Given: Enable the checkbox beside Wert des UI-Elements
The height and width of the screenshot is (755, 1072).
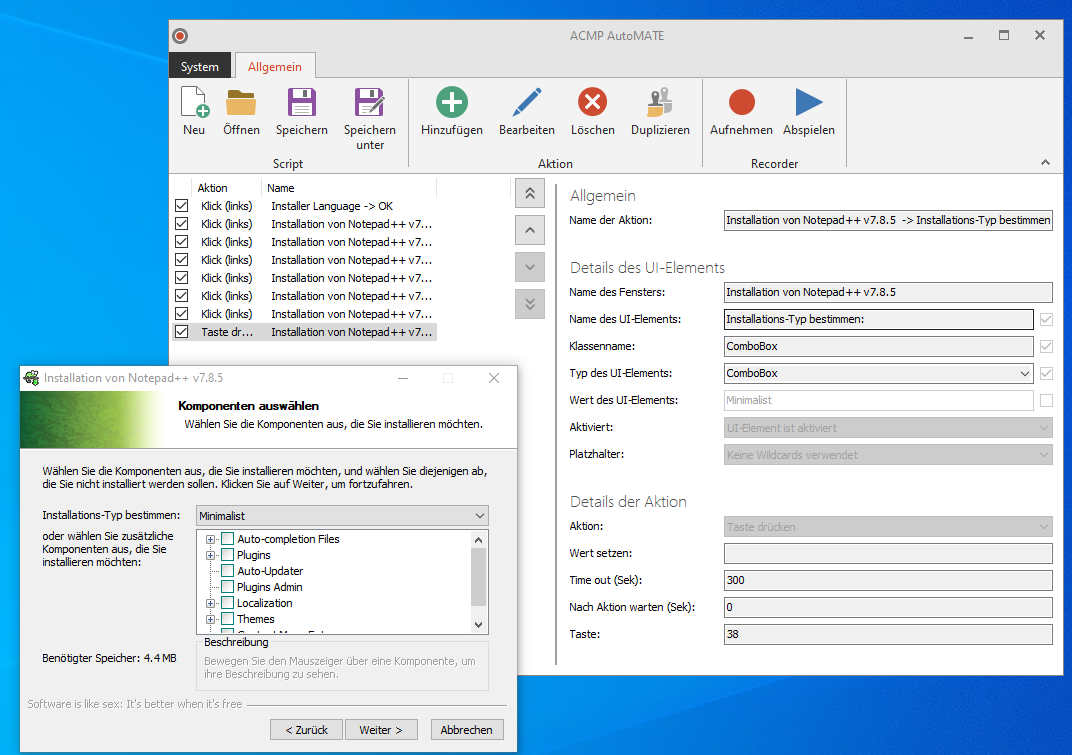Looking at the screenshot, I should (x=1046, y=401).
